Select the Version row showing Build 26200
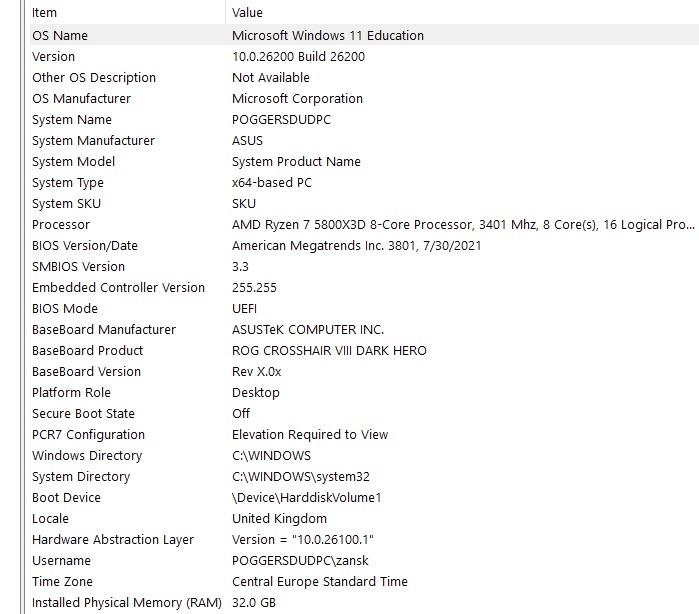The width and height of the screenshot is (699, 614). [54, 56]
